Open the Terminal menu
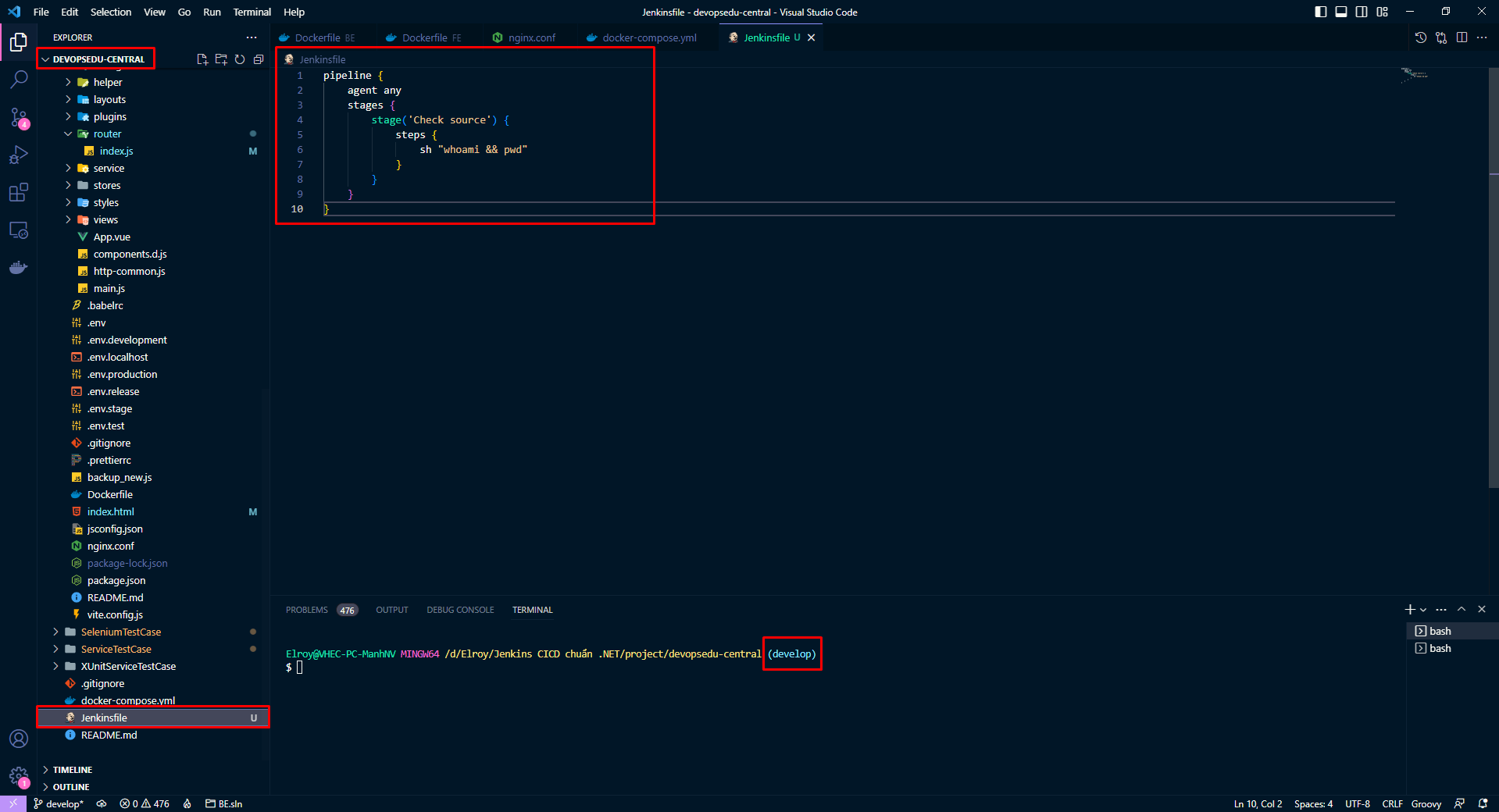 click(x=252, y=12)
